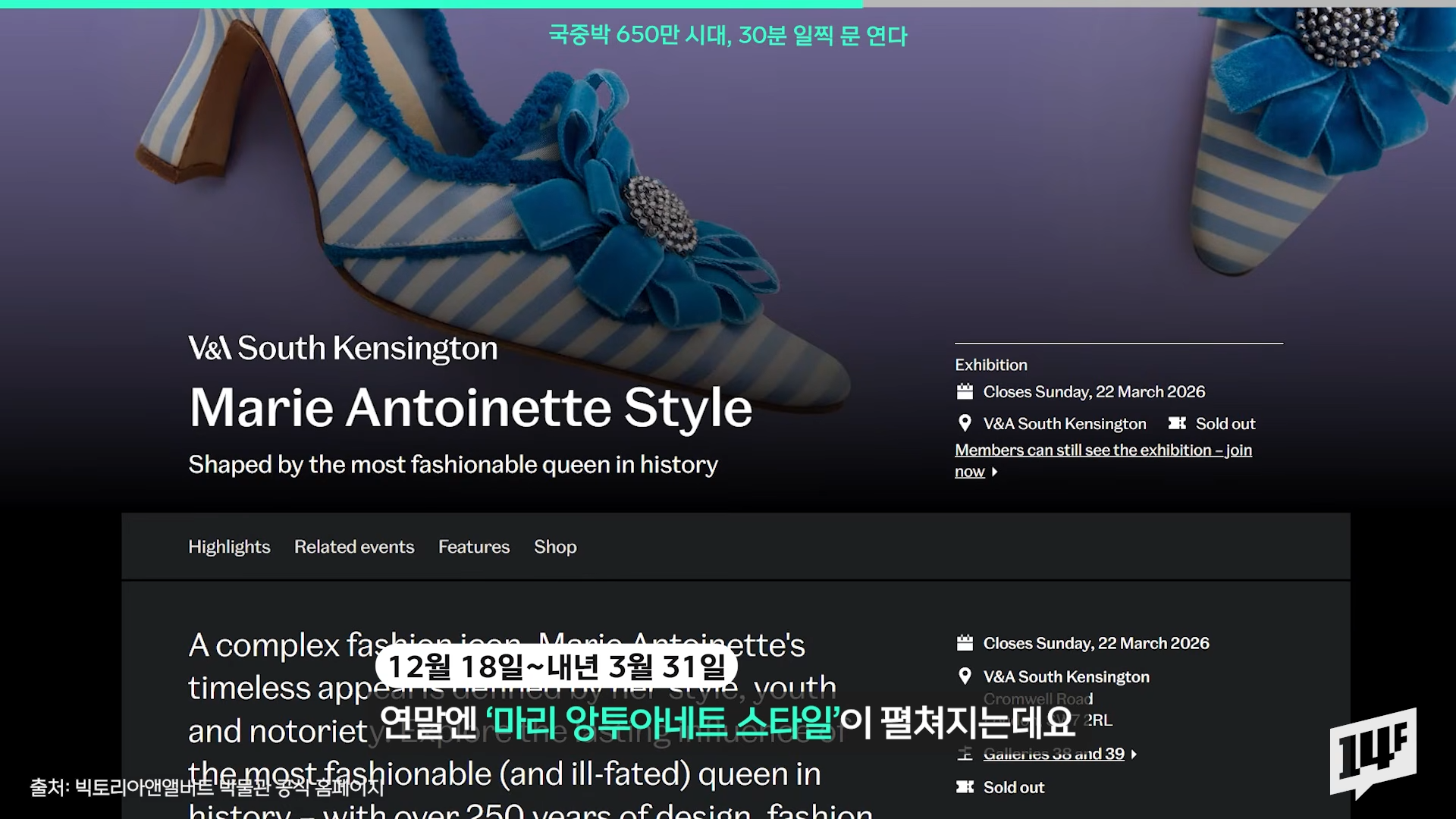Click the V&A South Kensington heading
1456x819 pixels.
point(343,348)
